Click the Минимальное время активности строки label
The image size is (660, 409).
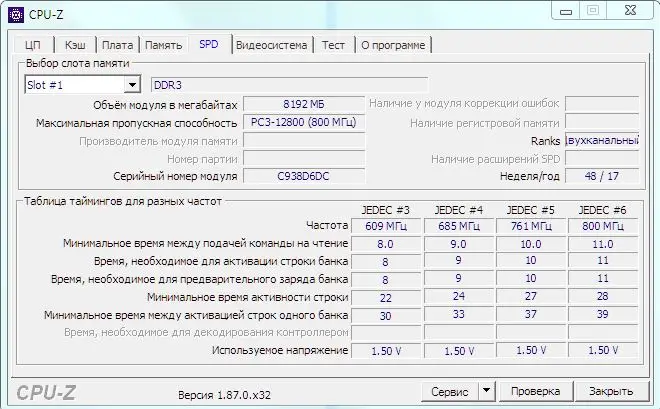[x=248, y=297]
